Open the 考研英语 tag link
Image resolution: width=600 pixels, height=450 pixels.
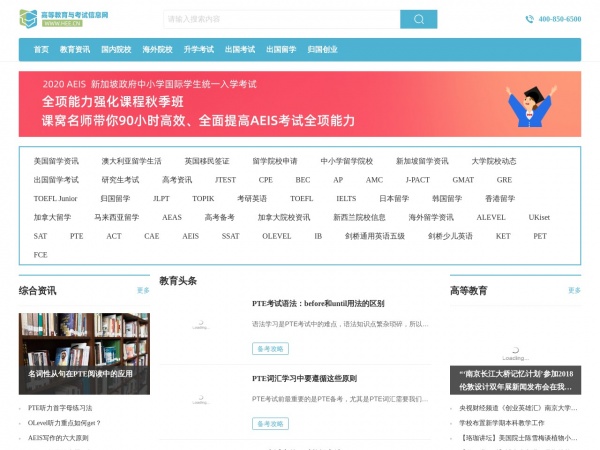tap(252, 199)
